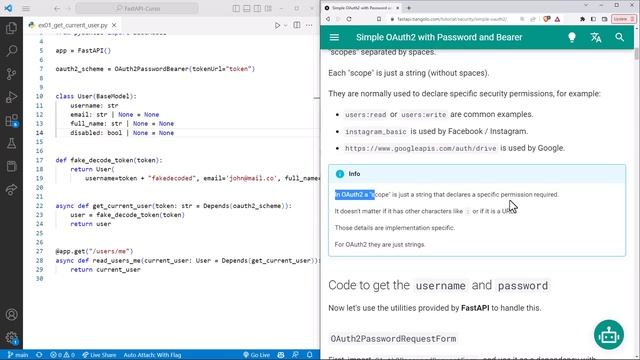Expand the run button dropdown arrow
This screenshot has width=640, height=360.
point(285,25)
